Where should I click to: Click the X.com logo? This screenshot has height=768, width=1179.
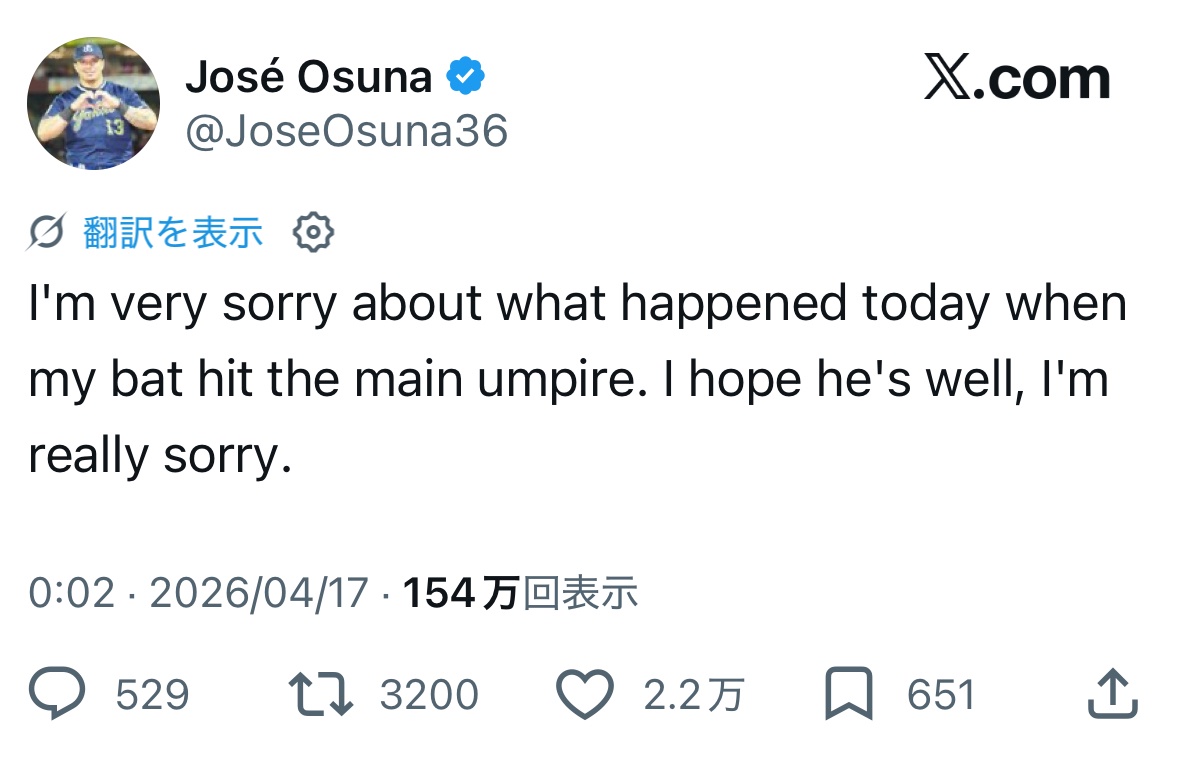1017,79
